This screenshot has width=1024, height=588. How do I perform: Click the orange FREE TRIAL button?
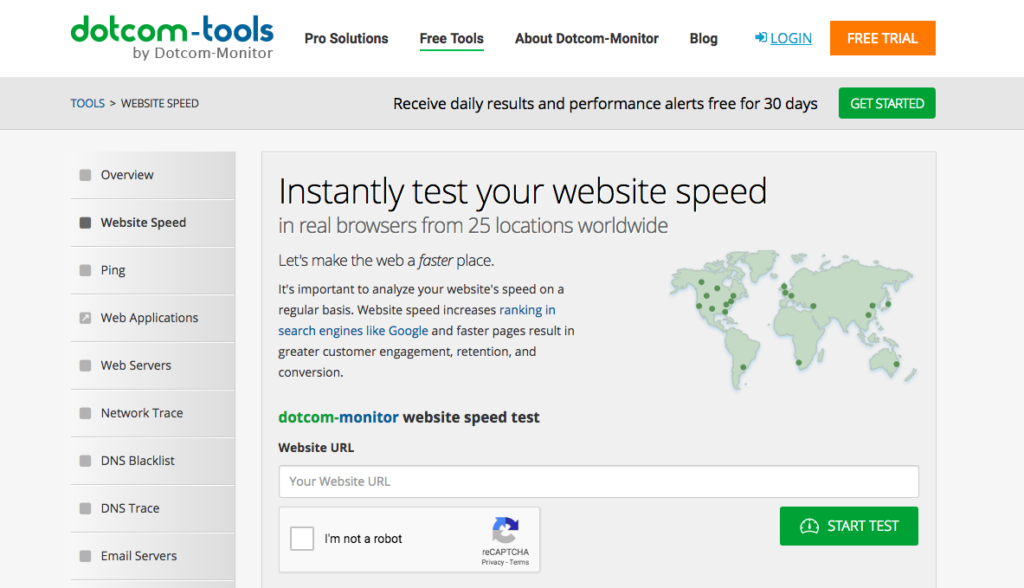pyautogui.click(x=882, y=38)
